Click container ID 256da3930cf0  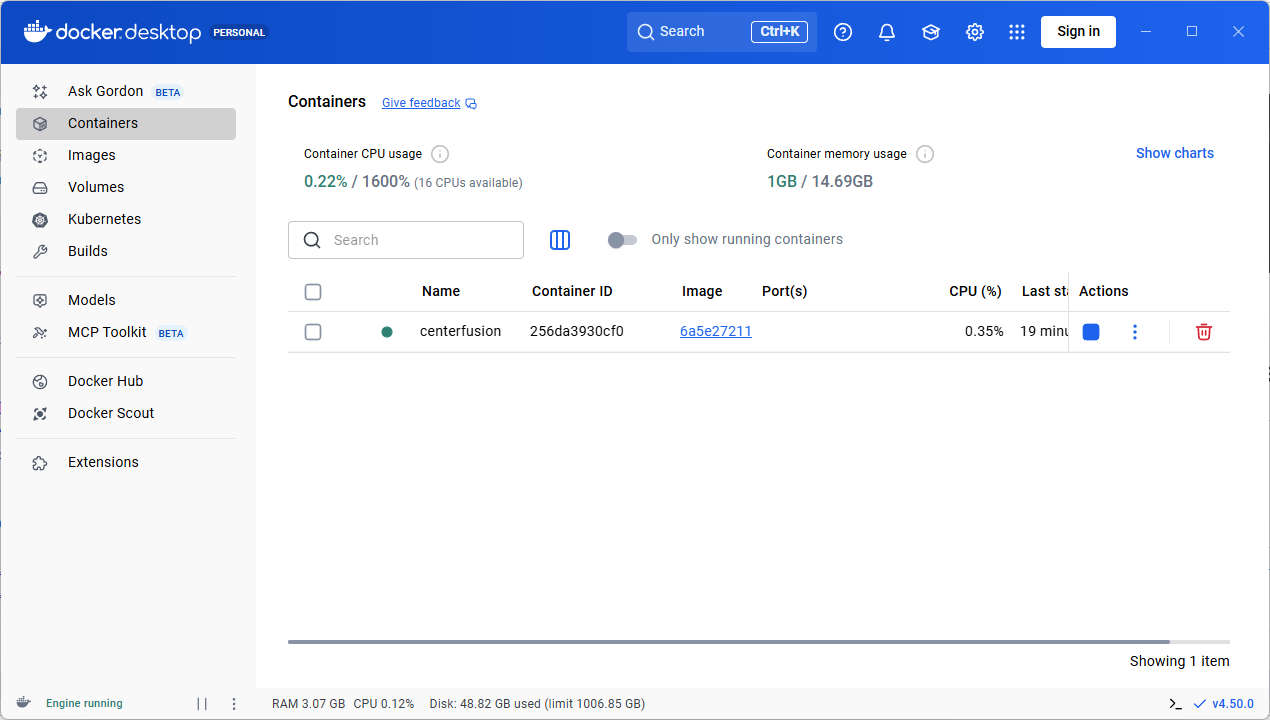(577, 331)
